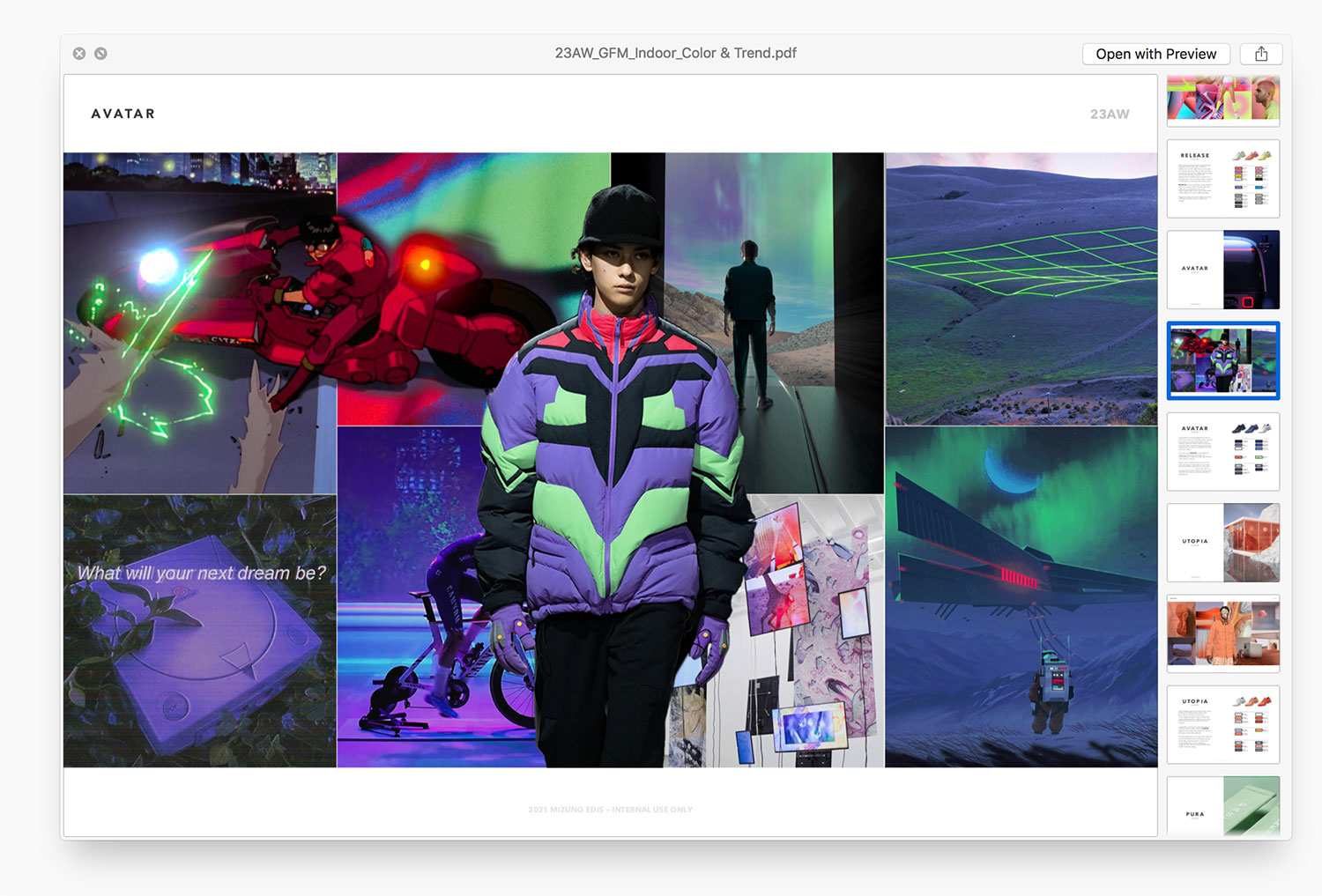
Task: Click 'What will your next dream be?' text
Action: (201, 573)
